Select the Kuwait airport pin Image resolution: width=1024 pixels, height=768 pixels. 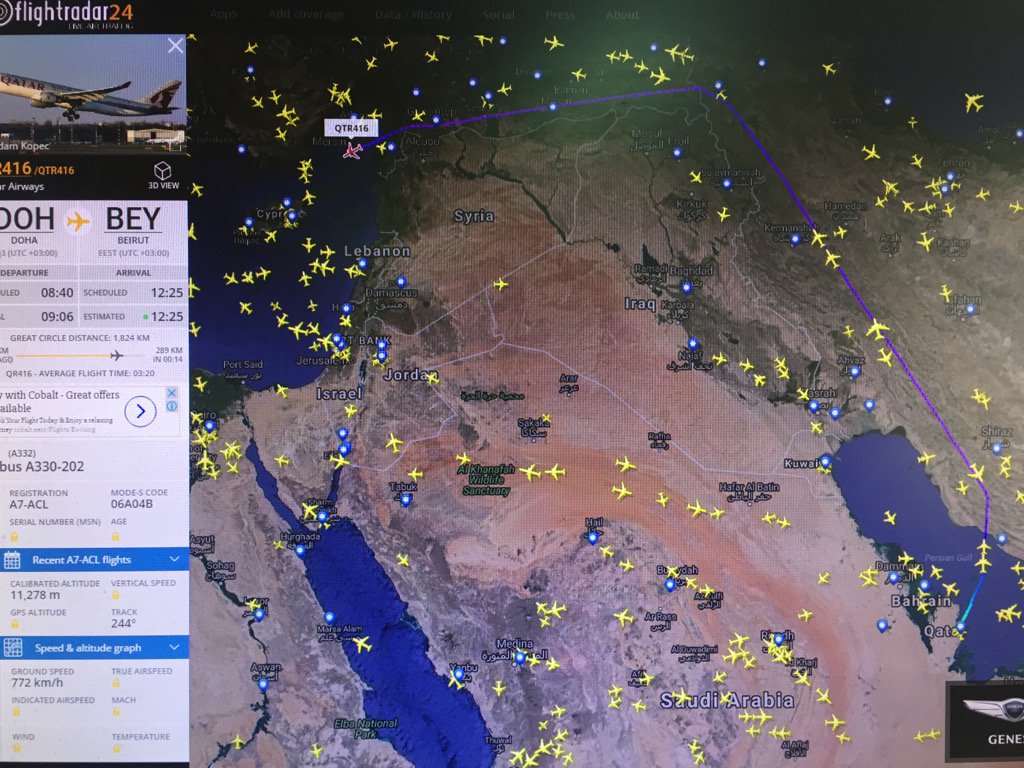point(825,462)
